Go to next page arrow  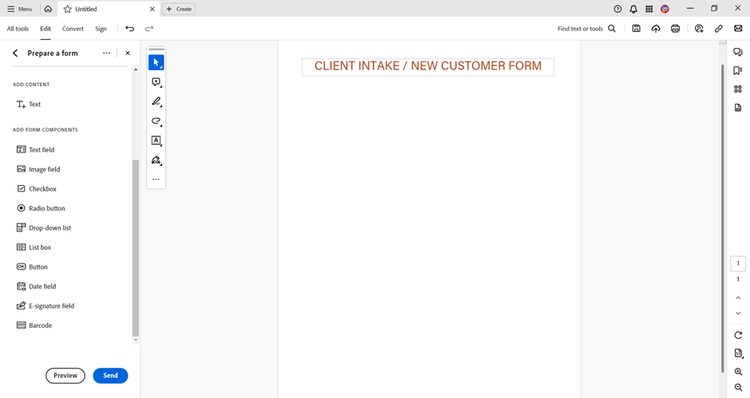coord(738,313)
